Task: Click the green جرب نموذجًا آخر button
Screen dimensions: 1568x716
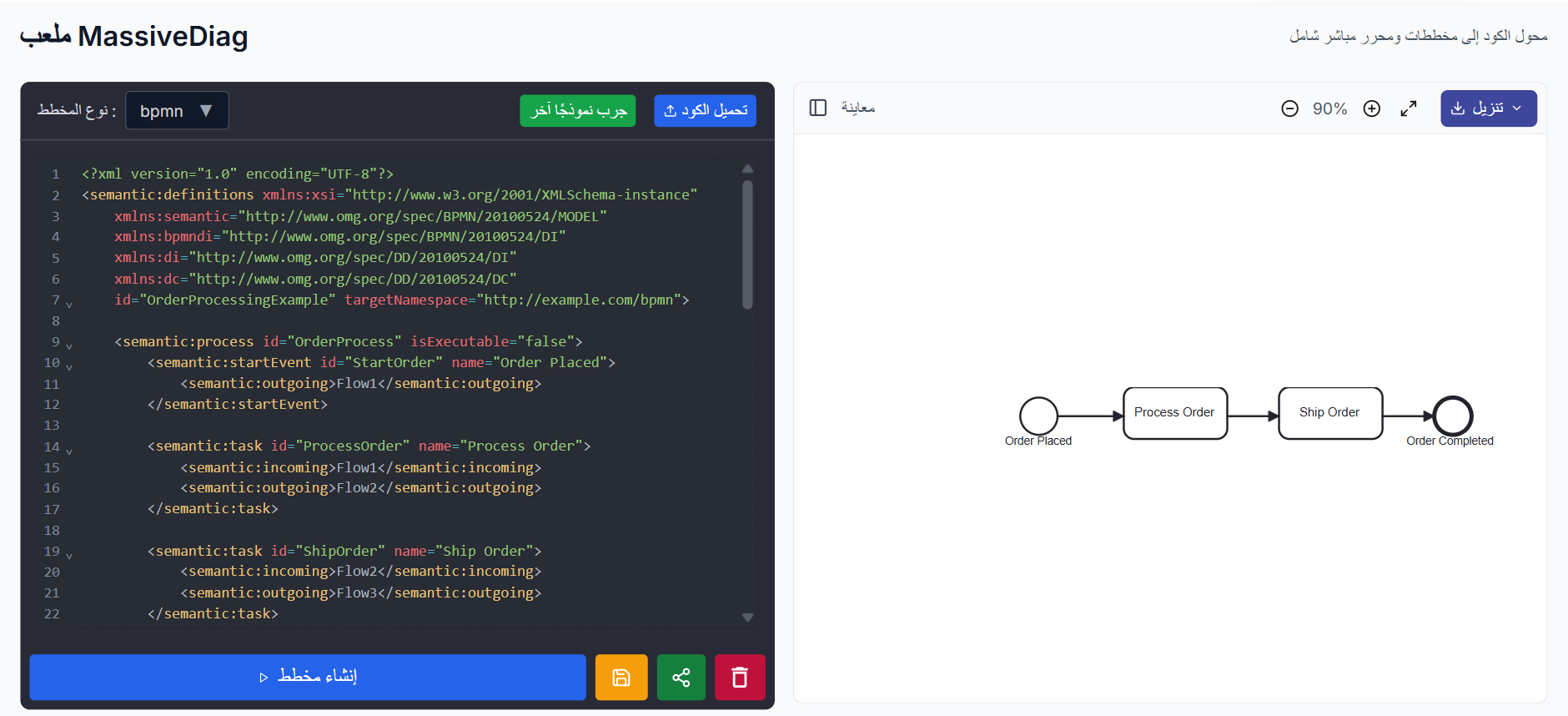Action: [578, 110]
